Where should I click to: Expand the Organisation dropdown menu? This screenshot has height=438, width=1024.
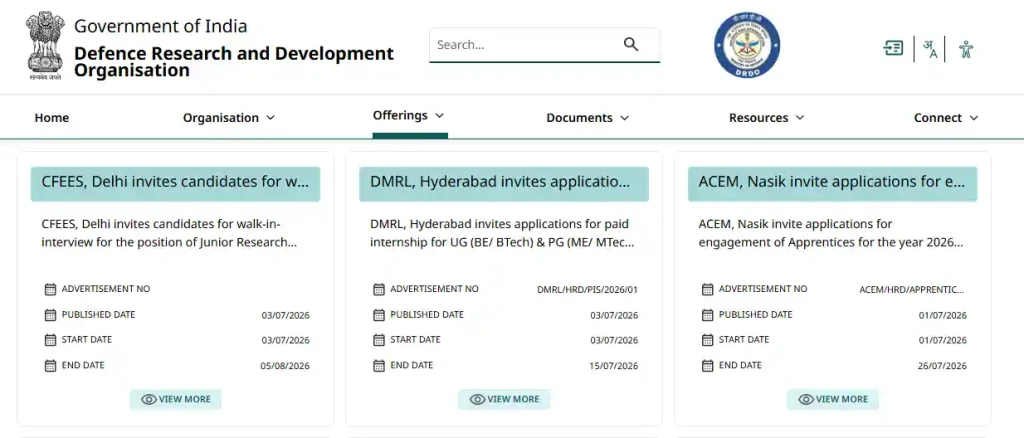[x=229, y=118]
